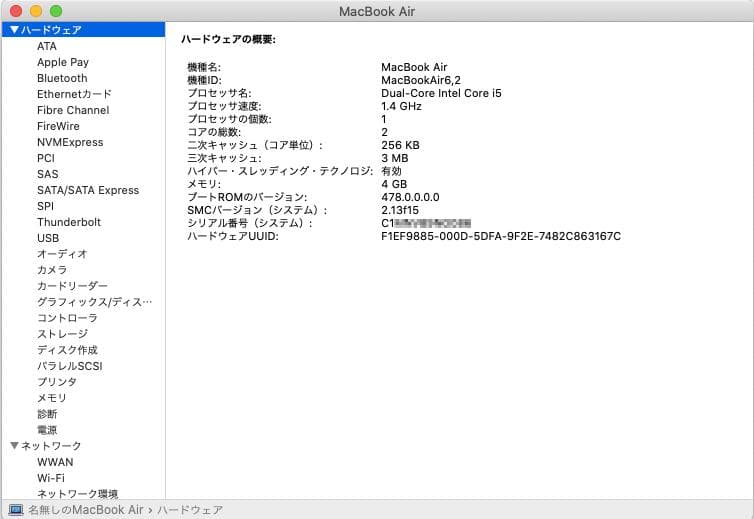Click the Dual-Core Intel Core i5 value

[x=441, y=93]
